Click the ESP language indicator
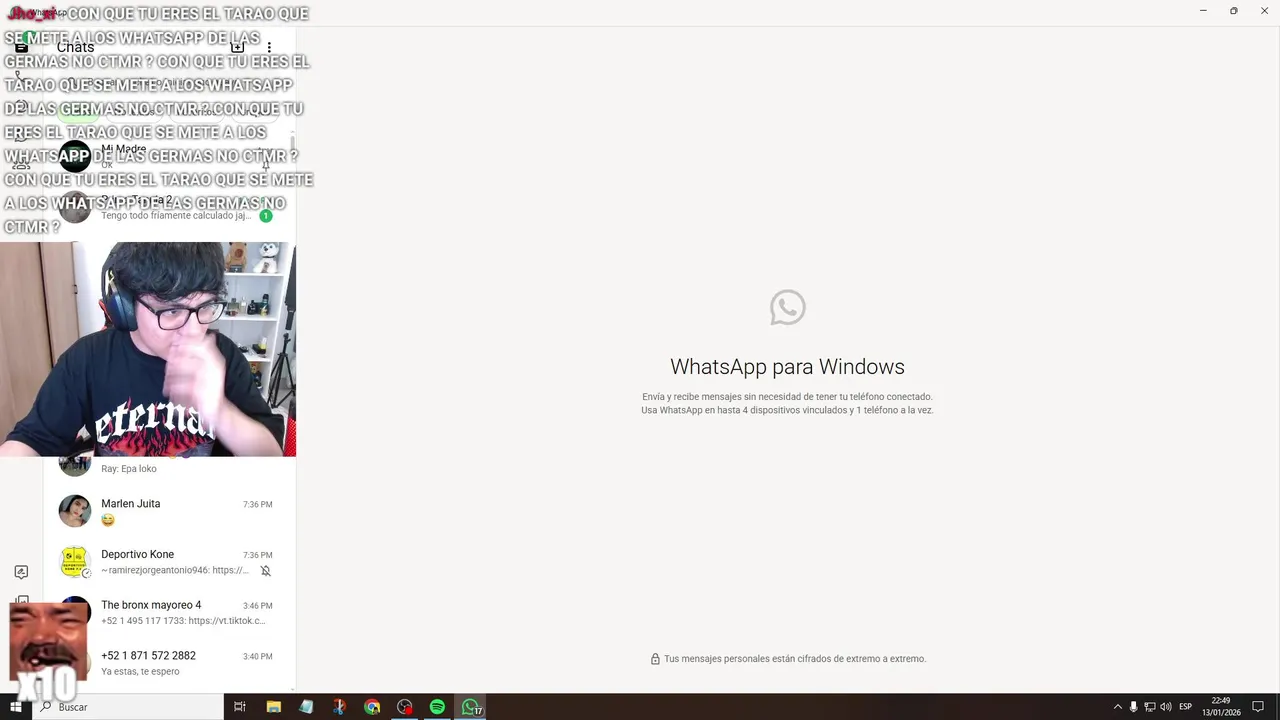This screenshot has height=720, width=1280. coord(1185,707)
